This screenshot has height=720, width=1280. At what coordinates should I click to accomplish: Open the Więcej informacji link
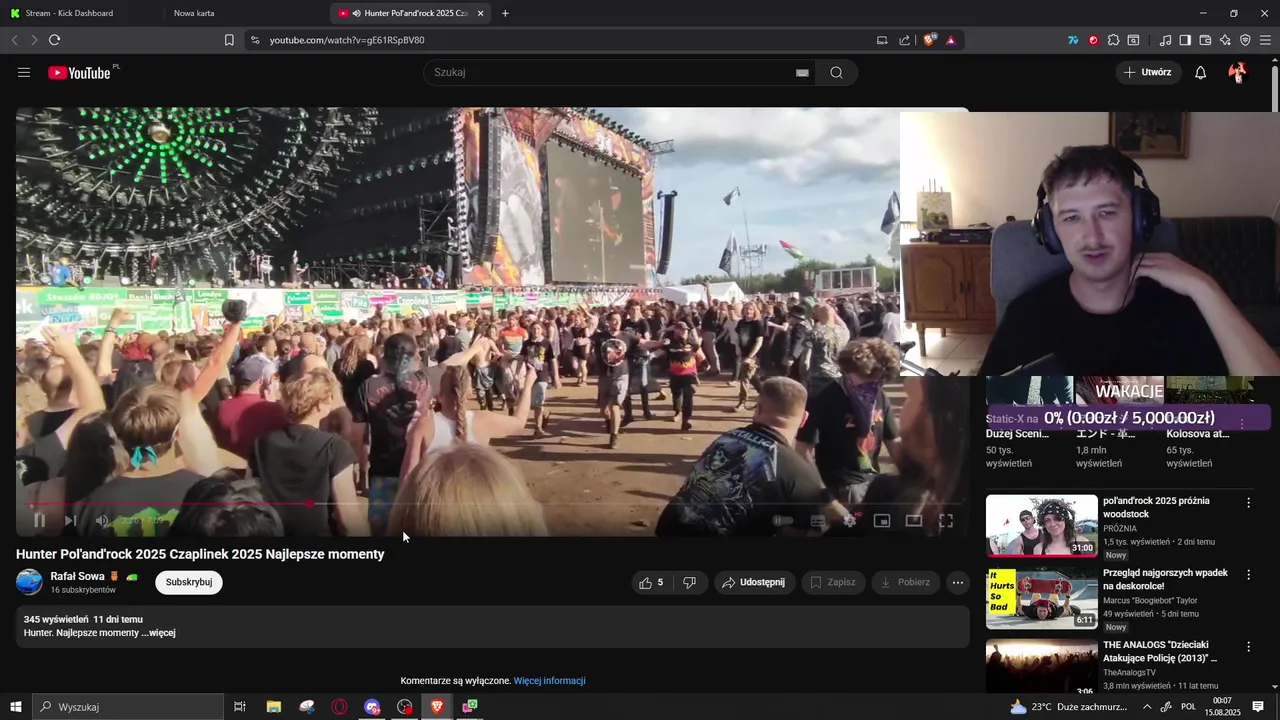pos(549,681)
